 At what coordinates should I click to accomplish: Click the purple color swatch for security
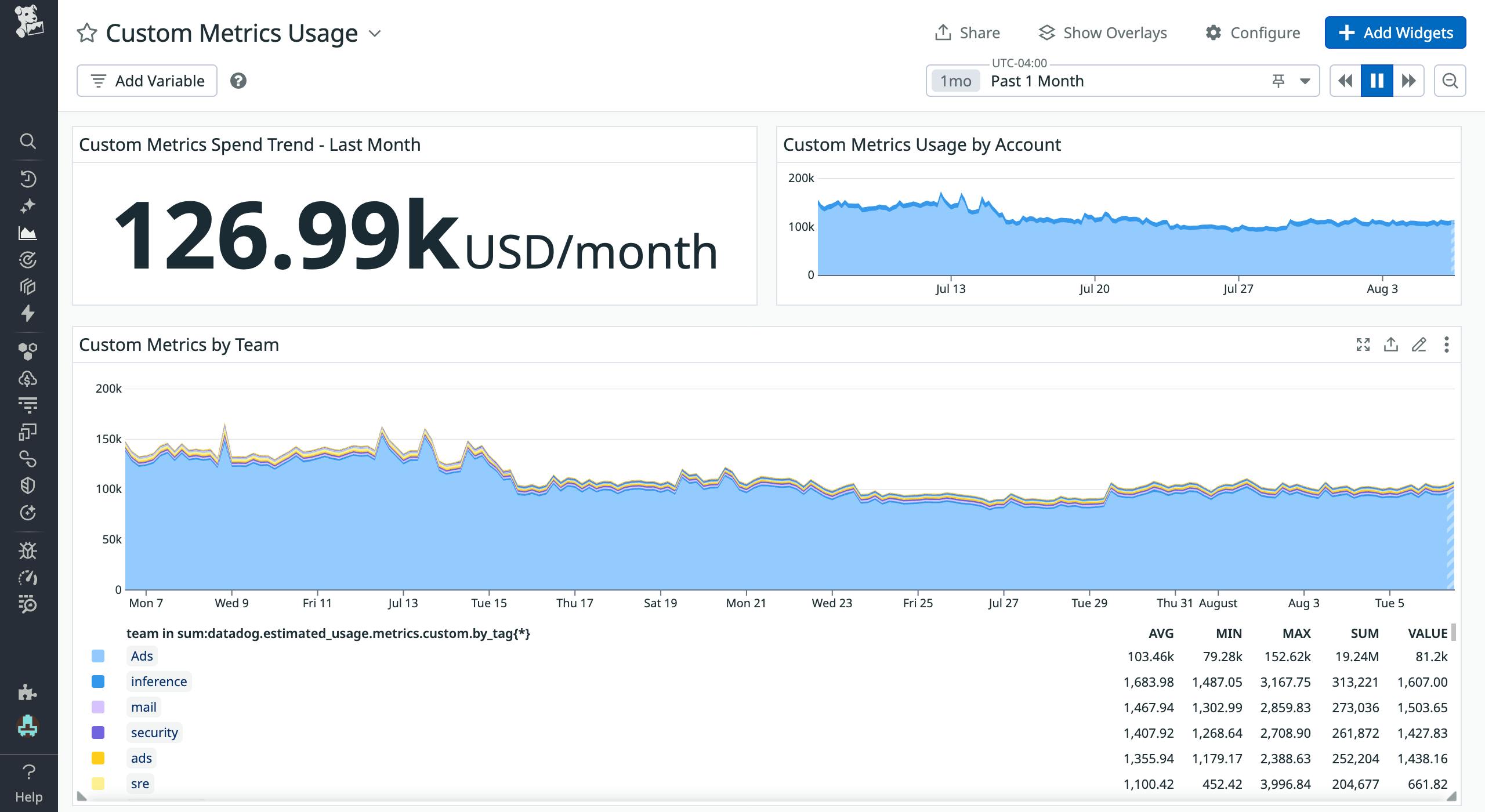pos(98,732)
